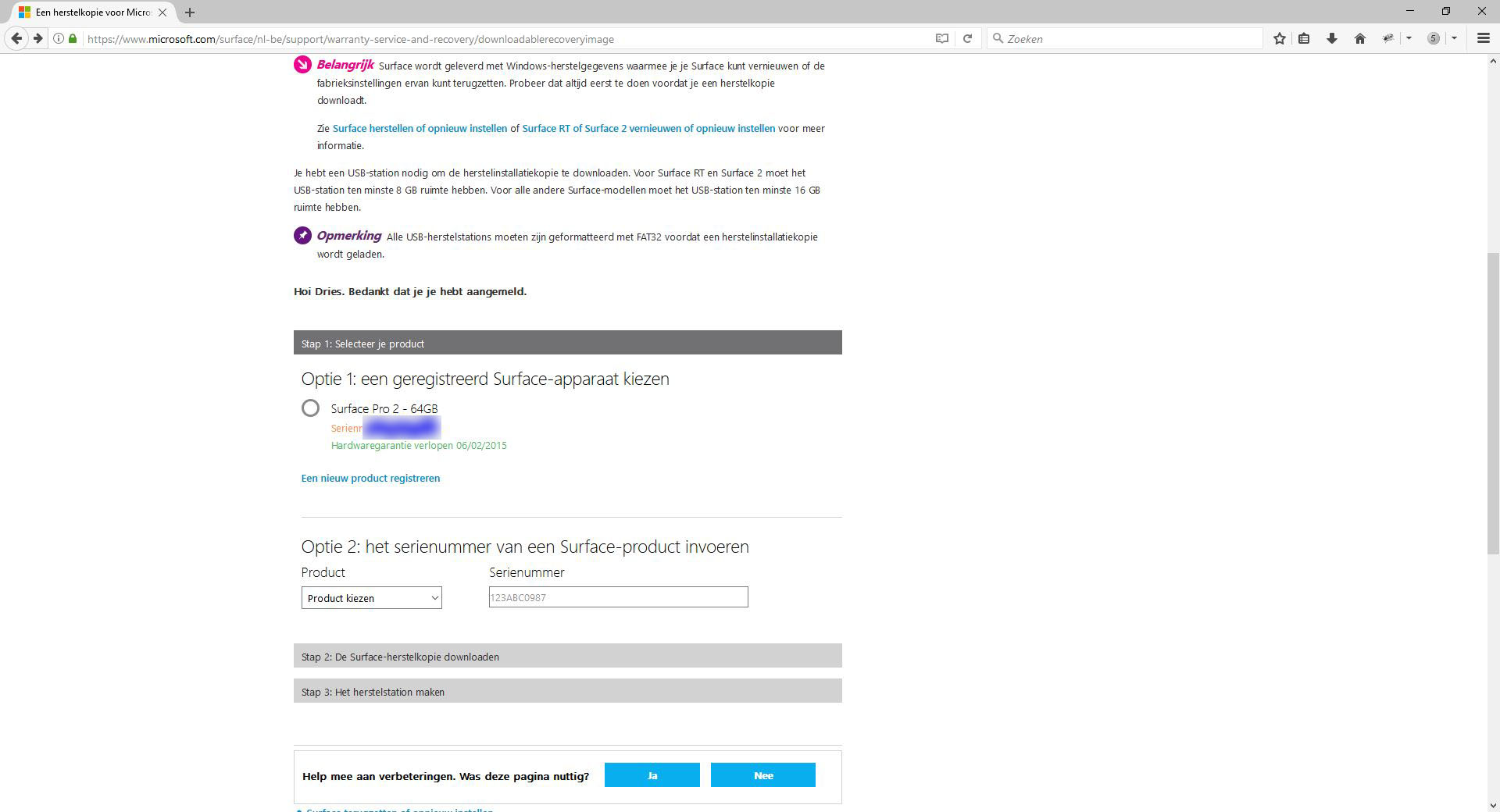Expand 'Stap 3: Het herstelstation maken'
The height and width of the screenshot is (812, 1500).
point(568,691)
